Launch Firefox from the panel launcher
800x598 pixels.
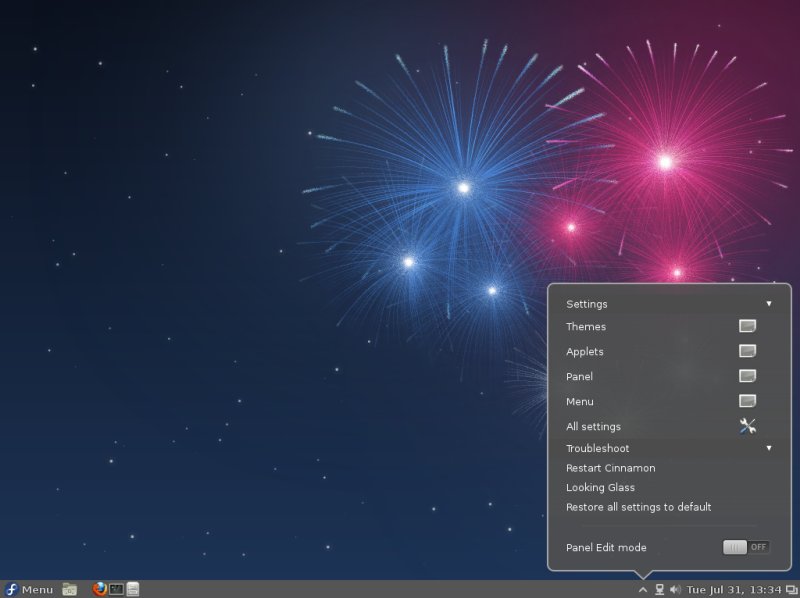pyautogui.click(x=99, y=589)
